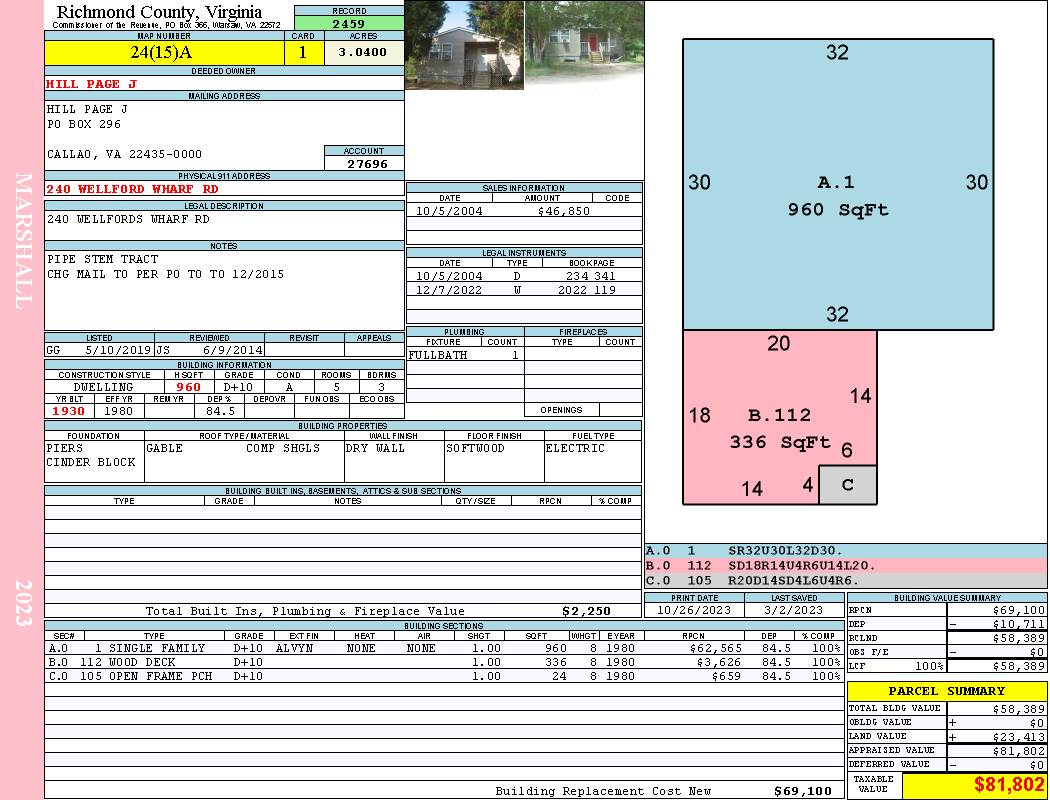Screen dimensions: 1050x800
Task: Click floor finish SOFTWOOD
Action: tap(475, 448)
